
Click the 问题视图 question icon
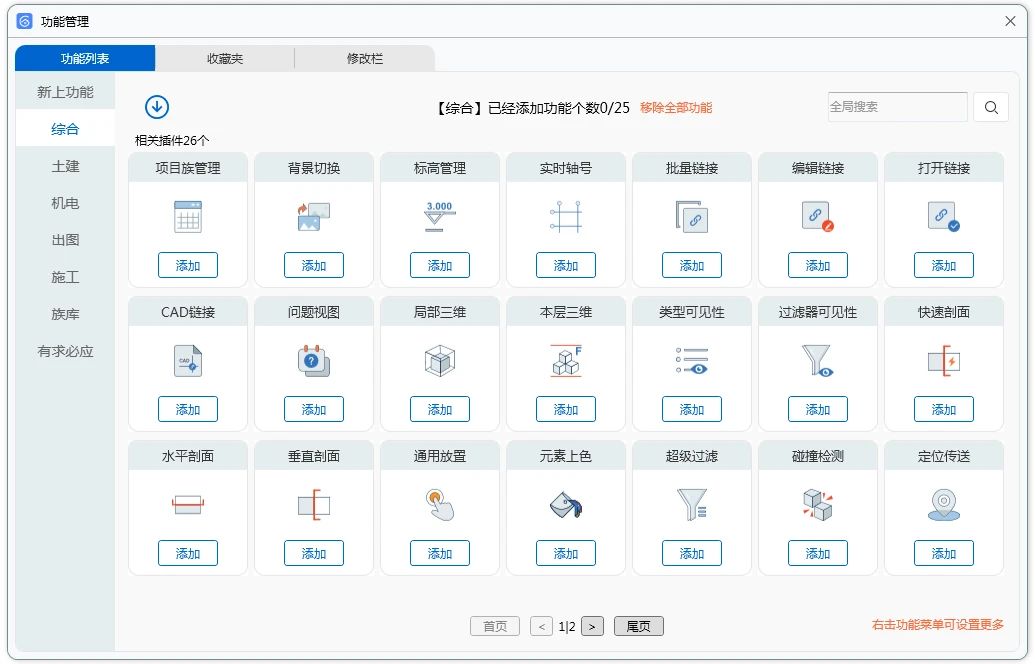click(314, 361)
